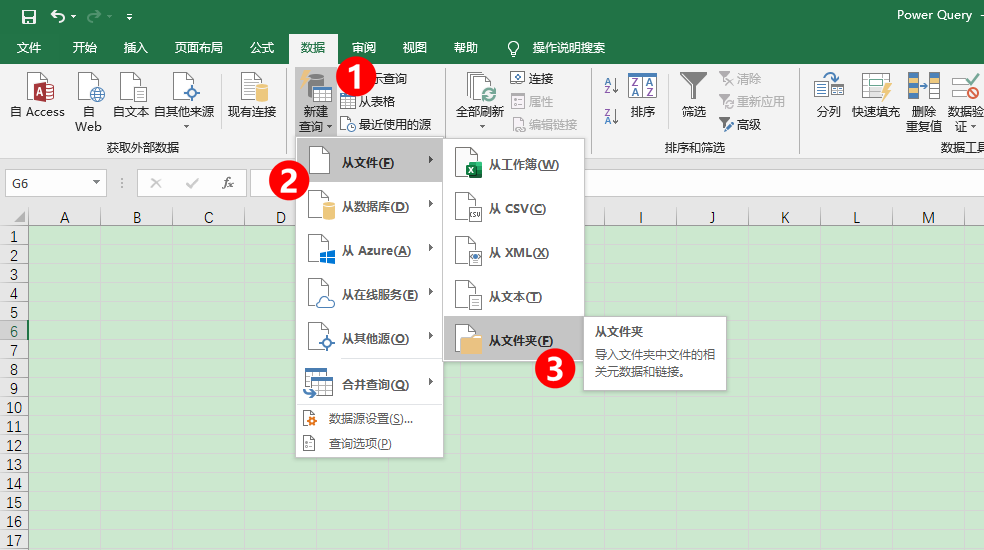
Task: Switch to the 插入 ribbon tab
Action: click(x=136, y=48)
